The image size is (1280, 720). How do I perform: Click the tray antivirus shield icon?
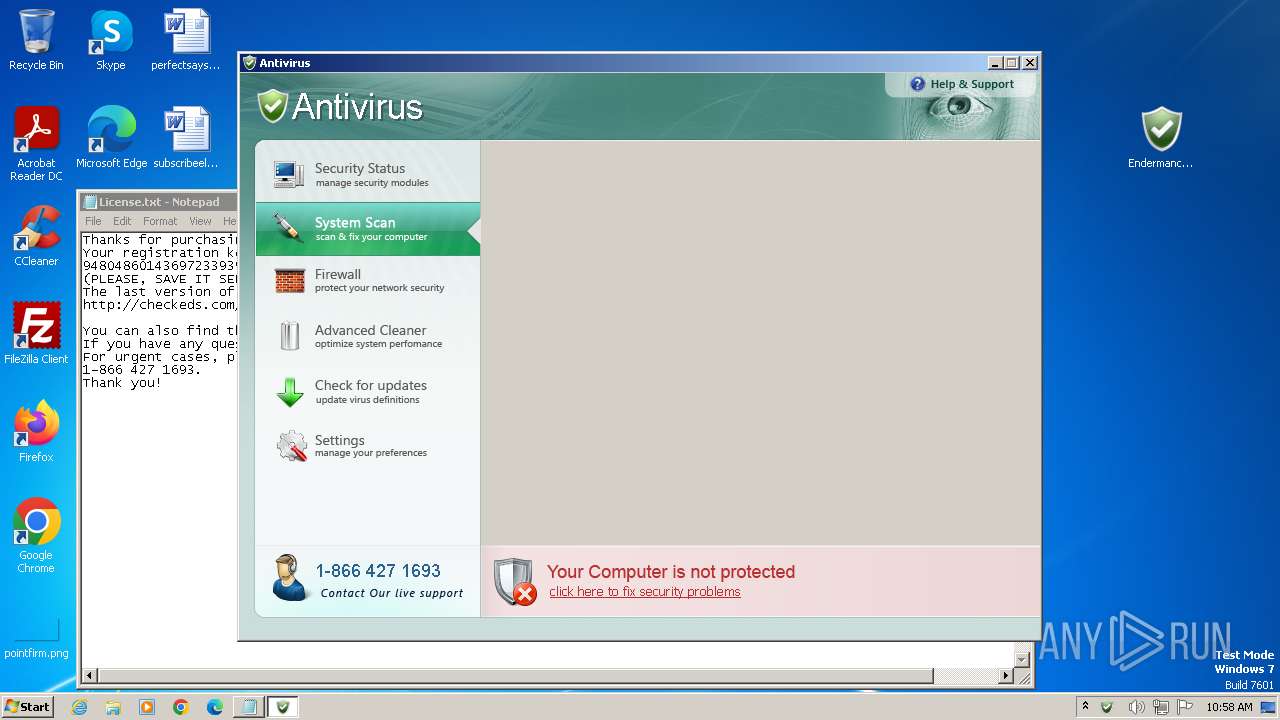[x=1107, y=707]
